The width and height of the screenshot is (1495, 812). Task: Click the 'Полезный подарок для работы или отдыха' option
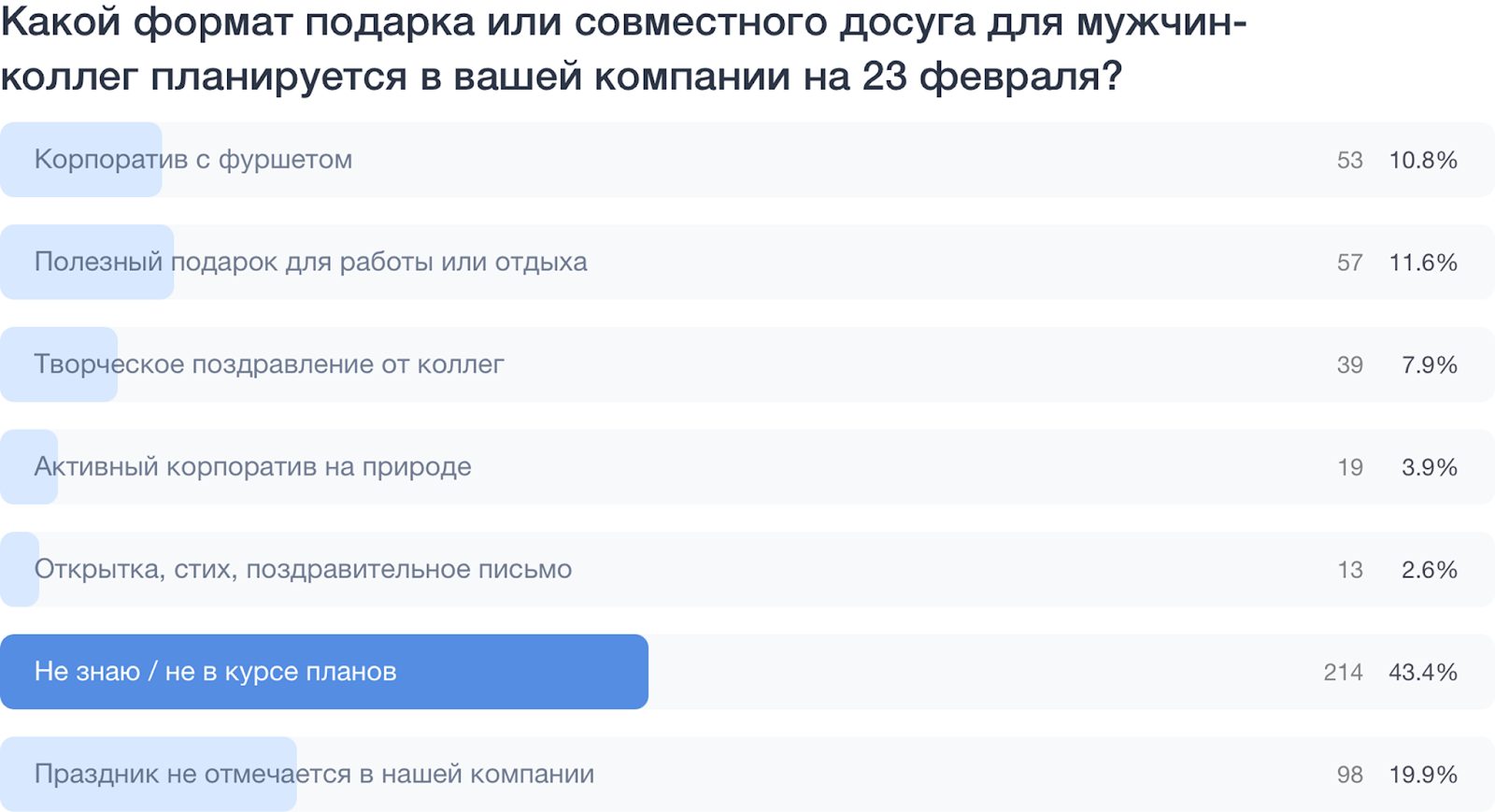tap(374, 262)
